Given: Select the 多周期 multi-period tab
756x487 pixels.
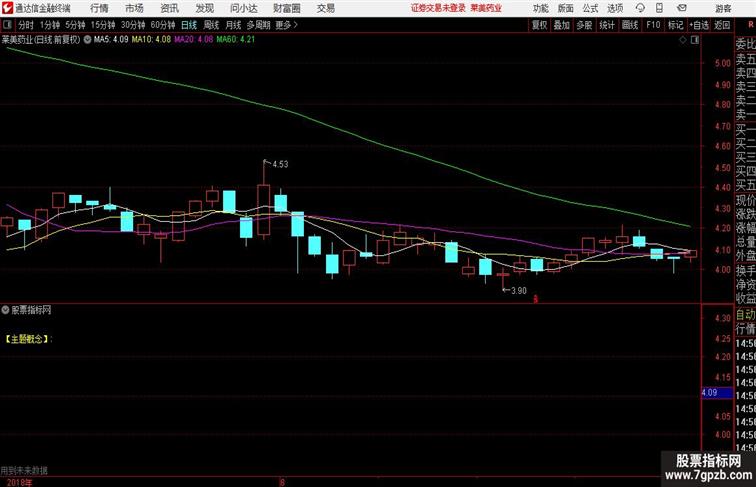Looking at the screenshot, I should (258, 25).
